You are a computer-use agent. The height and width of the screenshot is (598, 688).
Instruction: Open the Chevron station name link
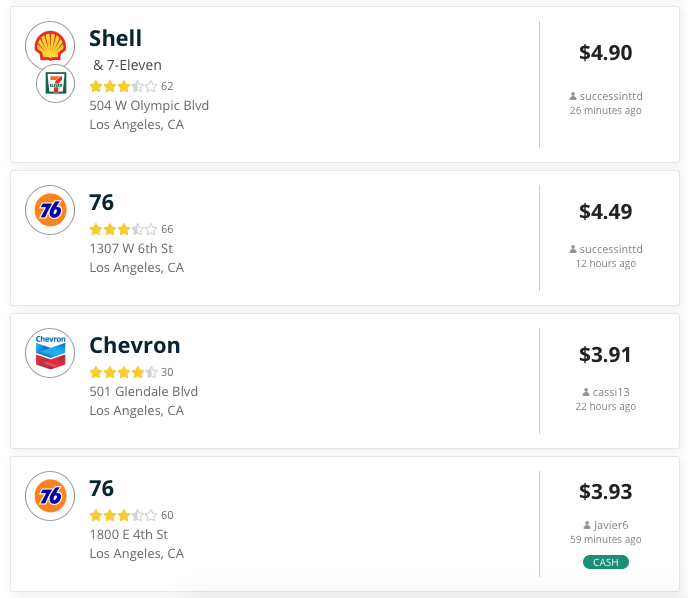pyautogui.click(x=135, y=345)
